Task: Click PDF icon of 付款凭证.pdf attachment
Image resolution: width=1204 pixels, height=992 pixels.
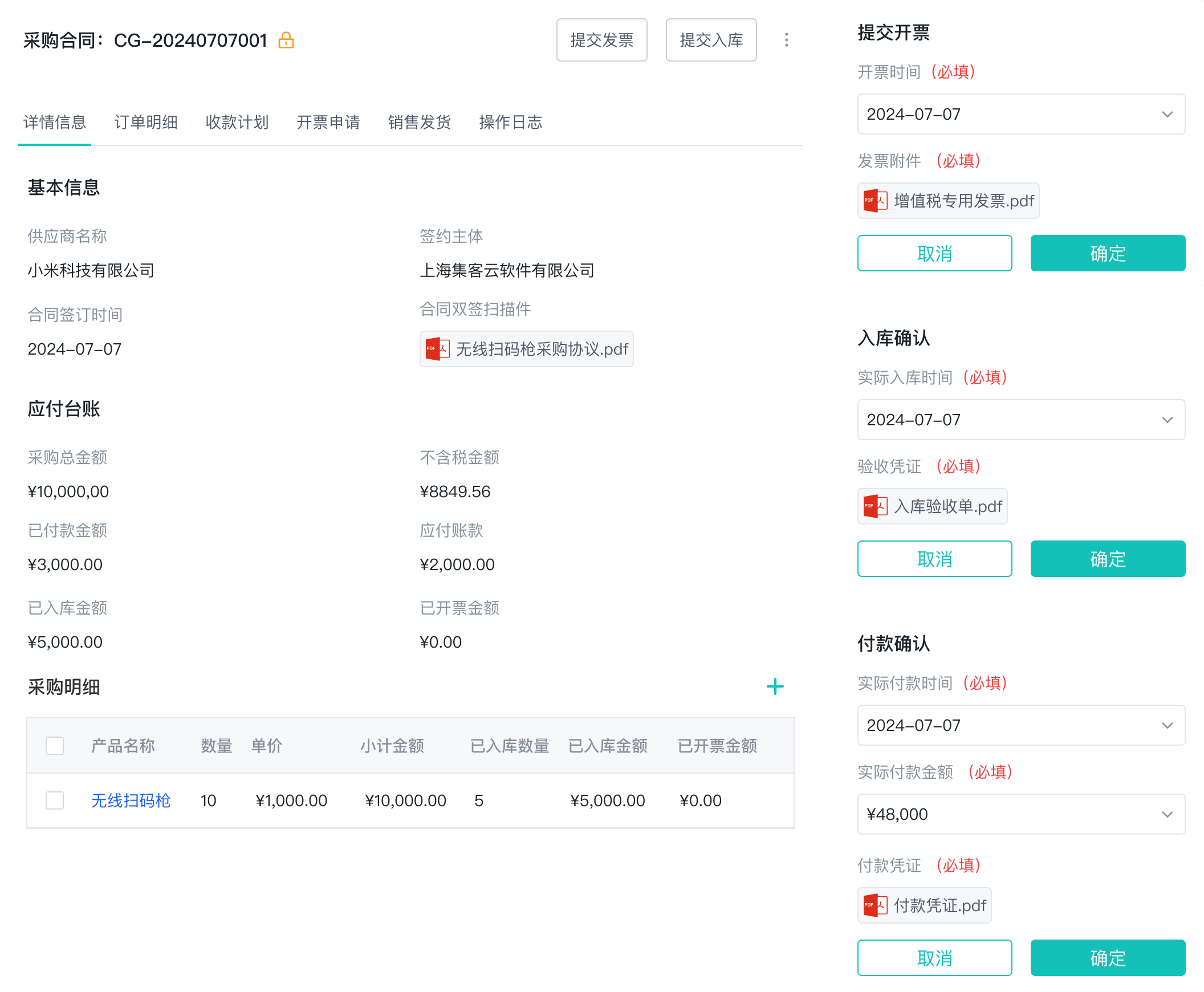Action: 875,905
